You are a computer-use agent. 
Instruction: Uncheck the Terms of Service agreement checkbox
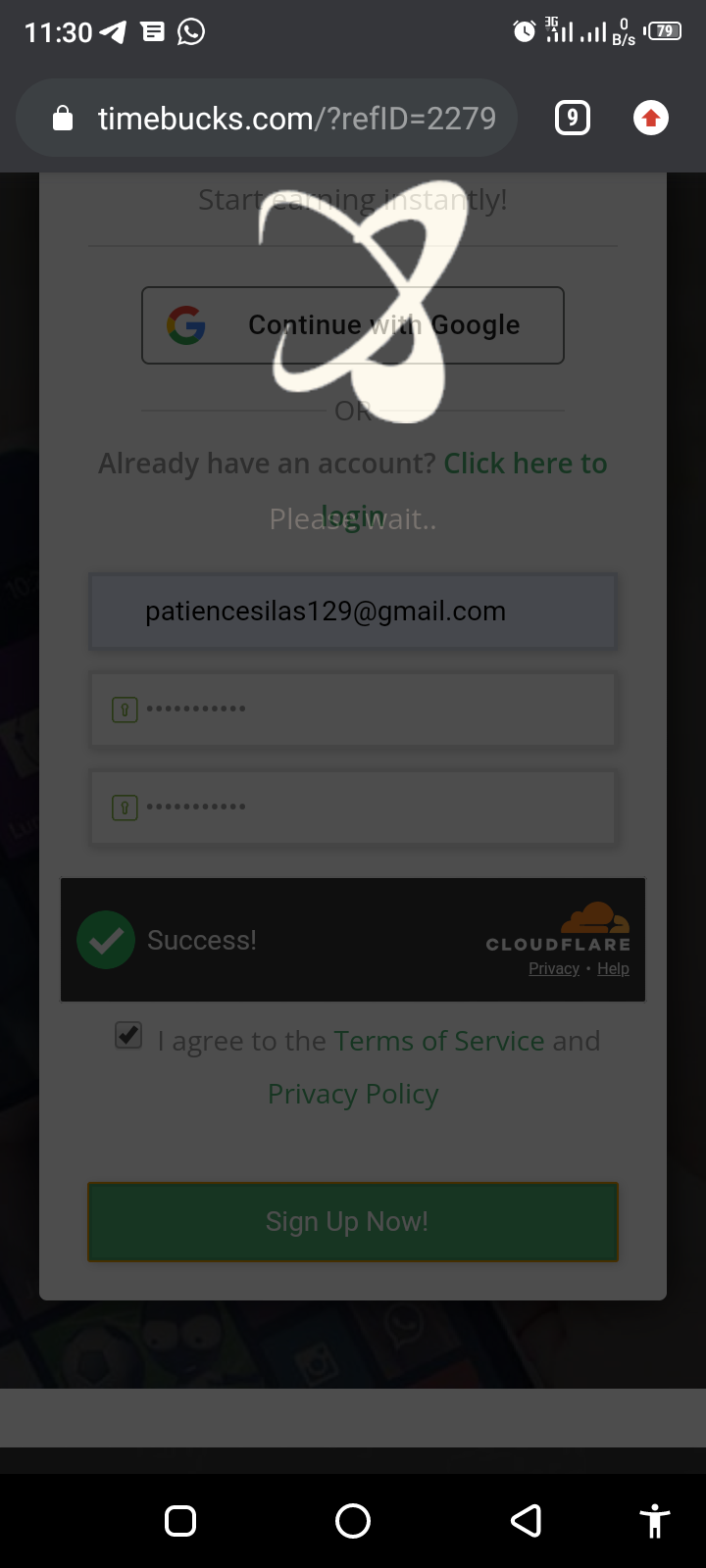(128, 1035)
